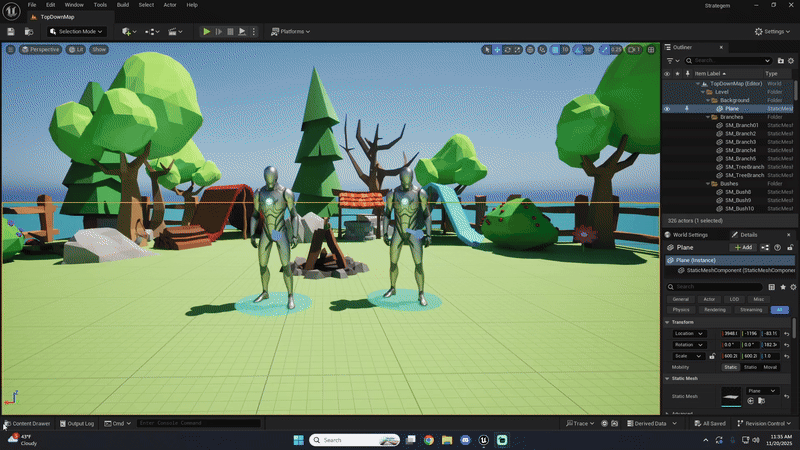800x450 pixels.
Task: Click the scale lock icon in Transform
Action: (712, 355)
